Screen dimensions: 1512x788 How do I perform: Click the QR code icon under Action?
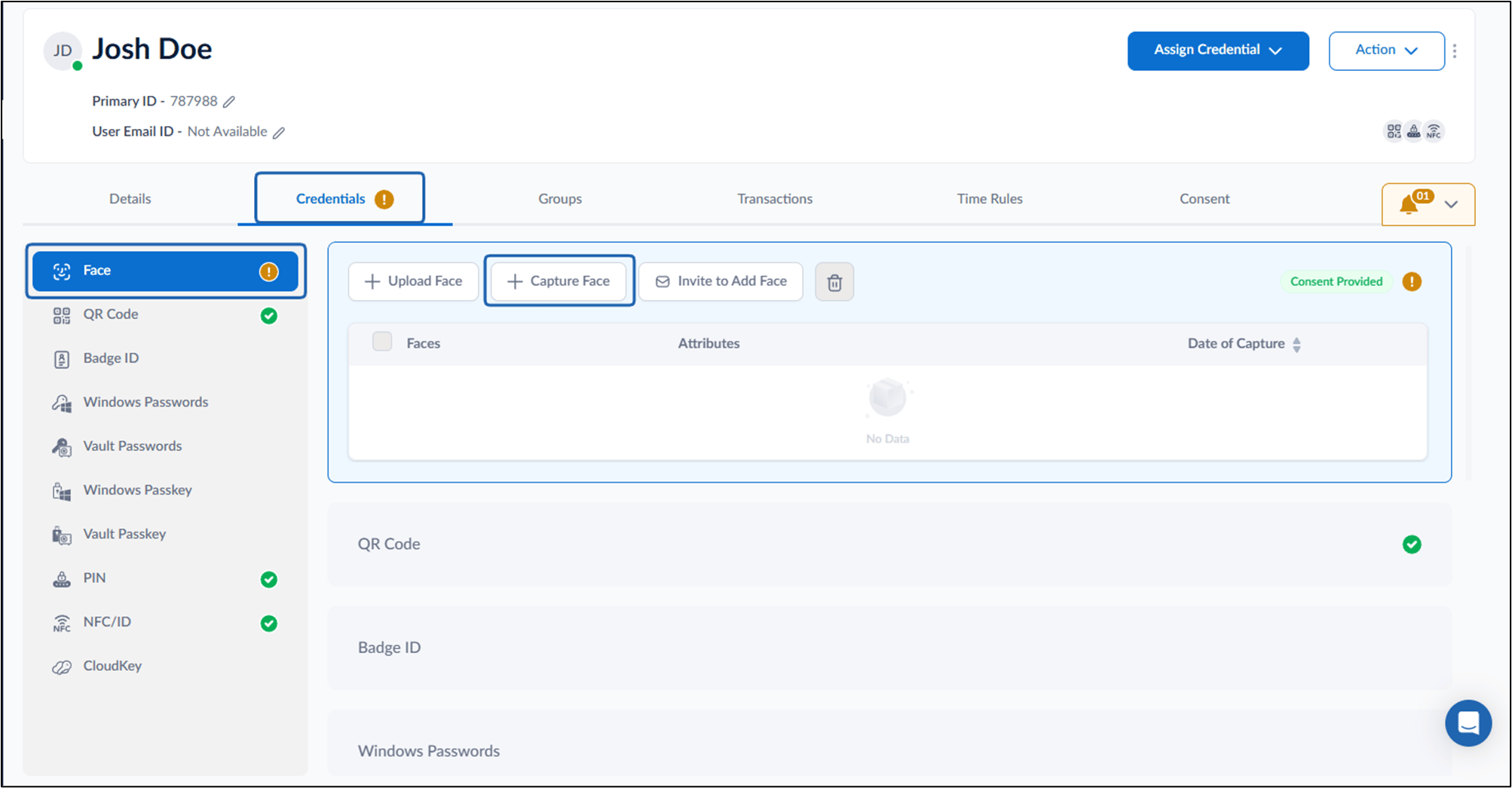click(1394, 131)
